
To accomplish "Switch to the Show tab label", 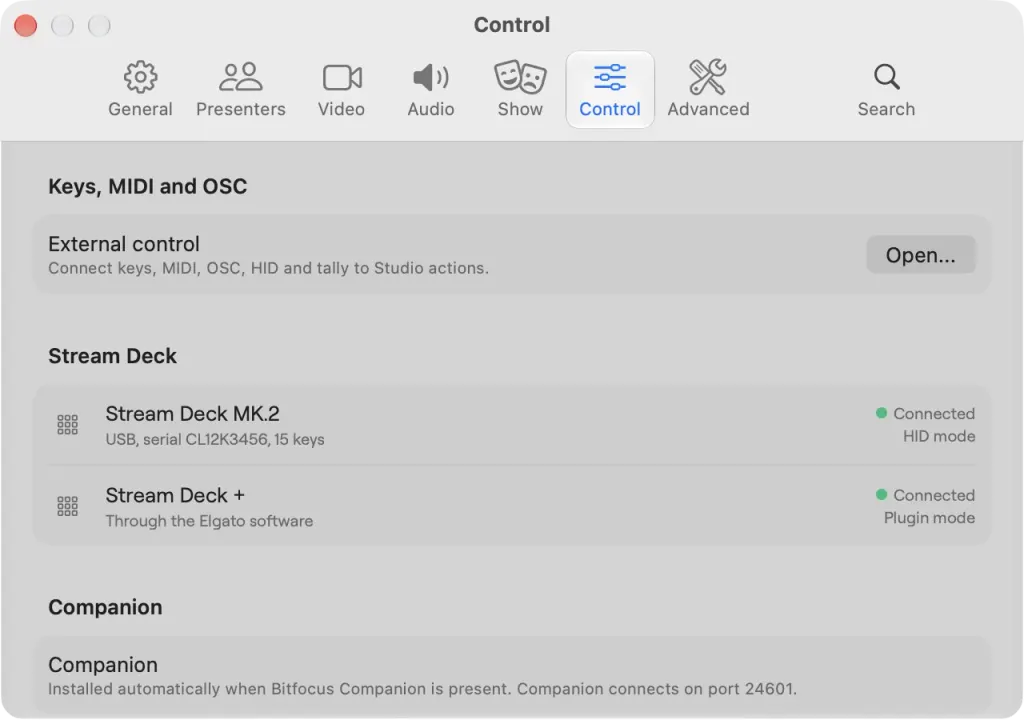I will pyautogui.click(x=520, y=109).
